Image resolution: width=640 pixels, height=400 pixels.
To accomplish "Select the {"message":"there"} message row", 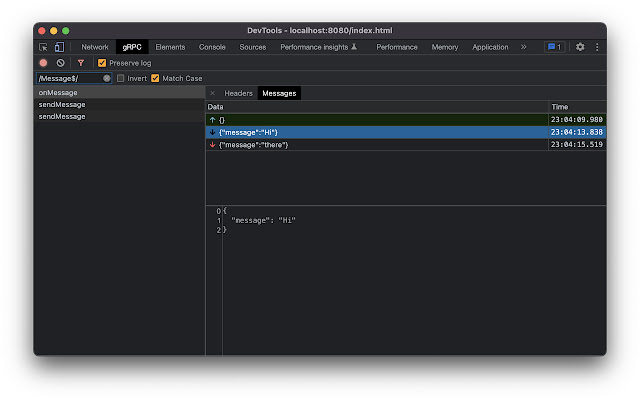I will click(x=406, y=144).
